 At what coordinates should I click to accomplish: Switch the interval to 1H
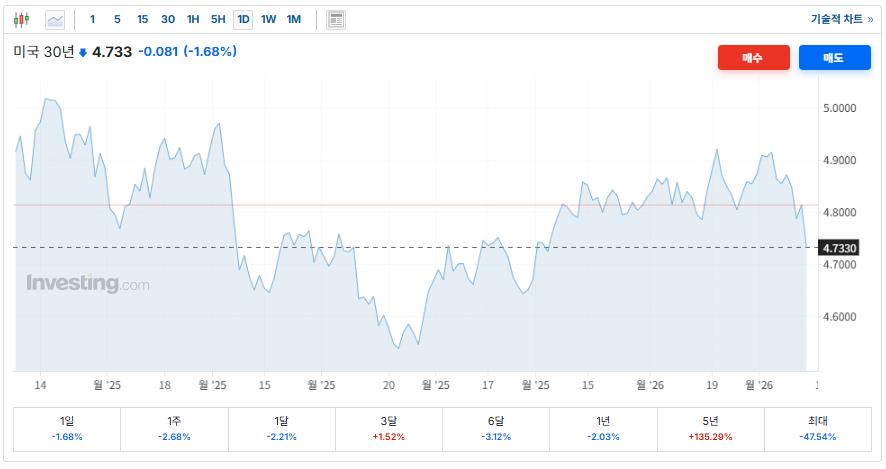[193, 19]
